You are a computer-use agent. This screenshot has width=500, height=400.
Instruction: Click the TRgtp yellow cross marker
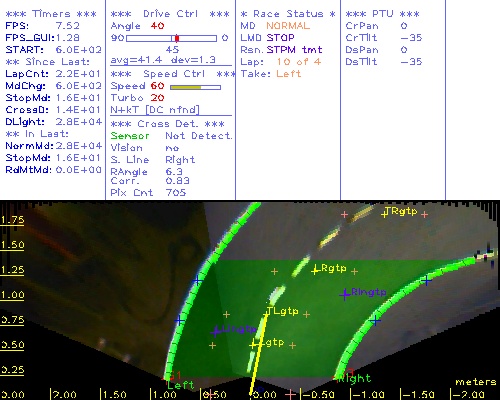[385, 214]
